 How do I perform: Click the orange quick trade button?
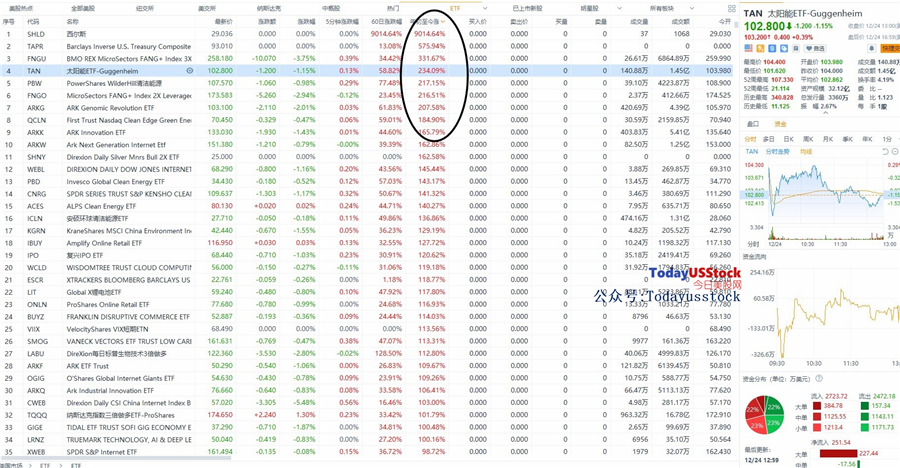tap(890, 49)
